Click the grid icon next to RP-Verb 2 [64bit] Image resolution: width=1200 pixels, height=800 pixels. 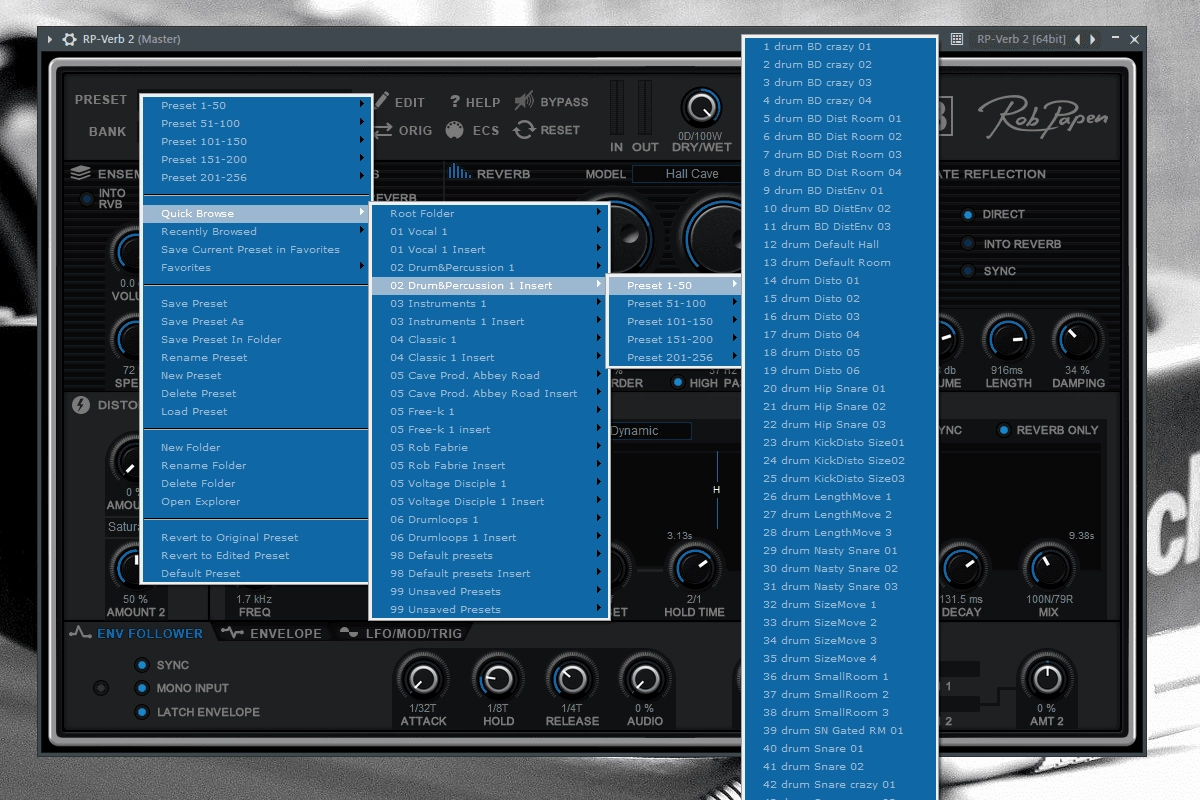click(957, 39)
